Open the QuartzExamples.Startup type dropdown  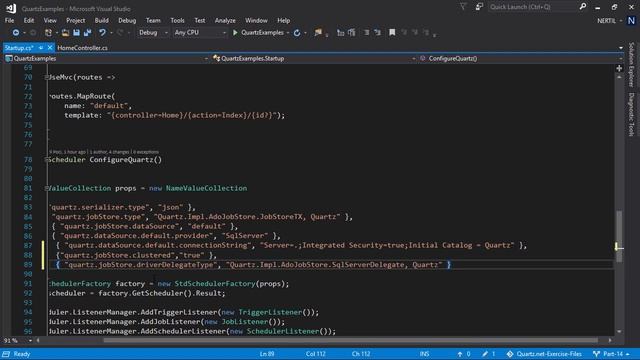314,59
